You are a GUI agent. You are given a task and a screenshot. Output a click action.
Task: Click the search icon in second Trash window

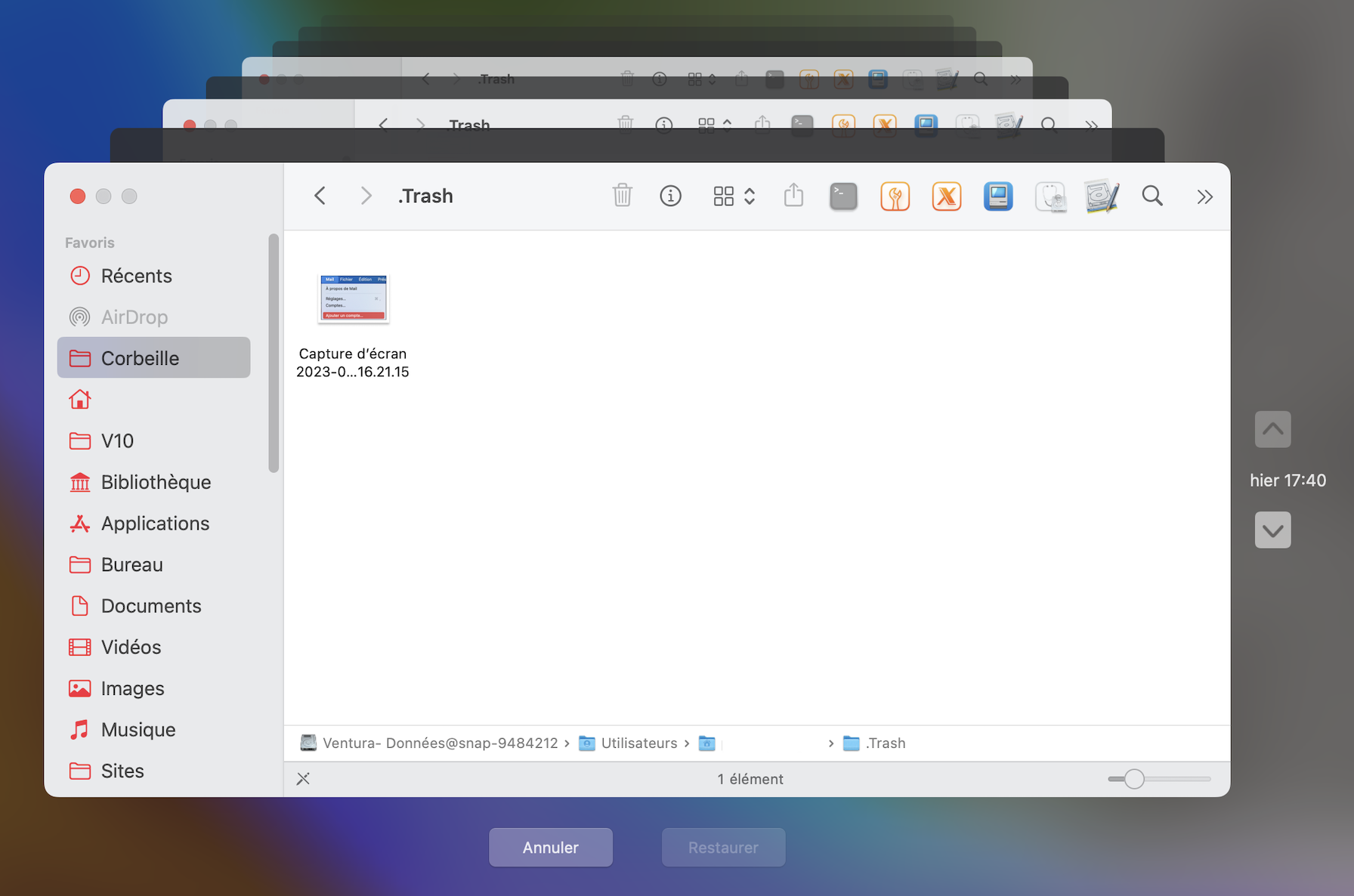[1049, 123]
